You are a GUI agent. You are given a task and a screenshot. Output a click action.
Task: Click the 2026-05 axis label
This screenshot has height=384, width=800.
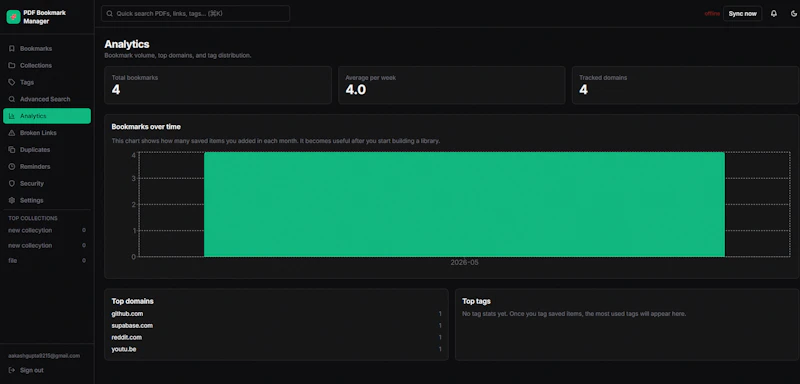(464, 262)
